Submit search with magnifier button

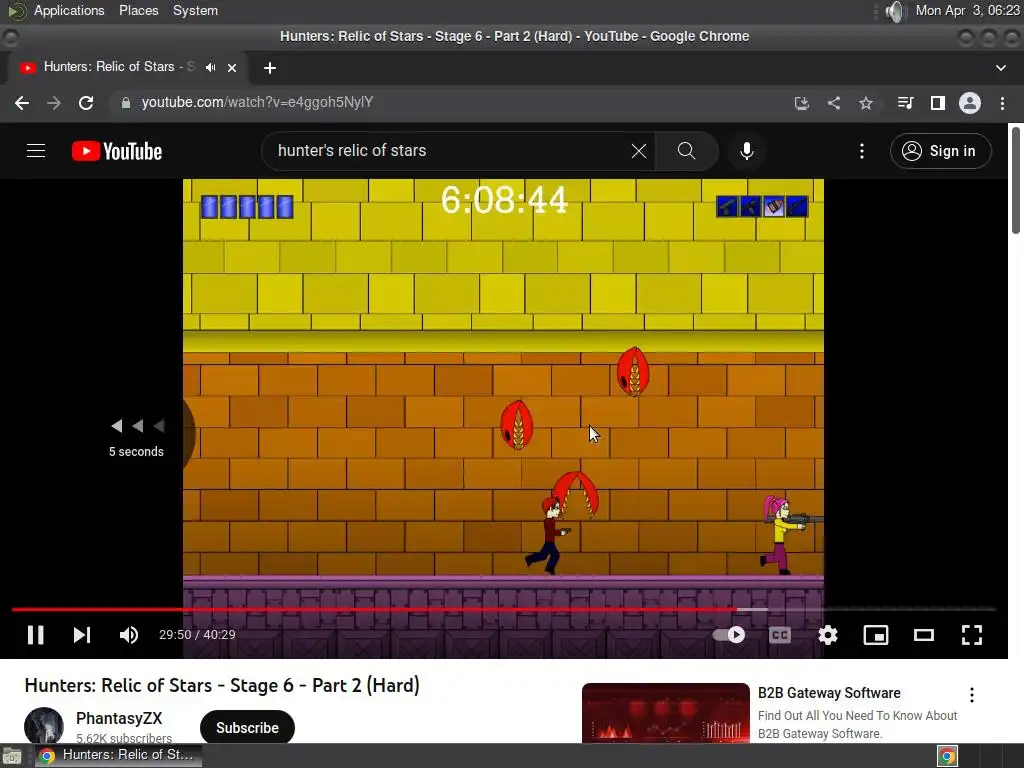tap(686, 151)
